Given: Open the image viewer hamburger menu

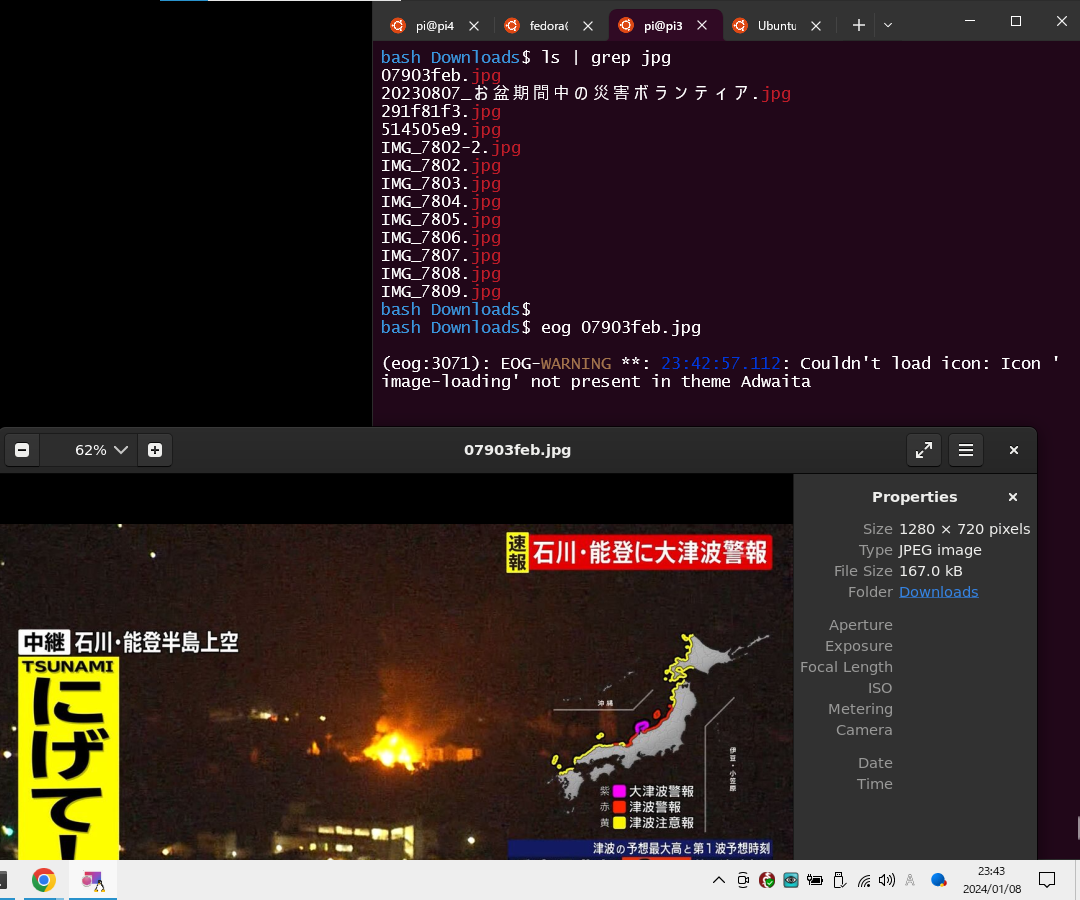Looking at the screenshot, I should (965, 450).
